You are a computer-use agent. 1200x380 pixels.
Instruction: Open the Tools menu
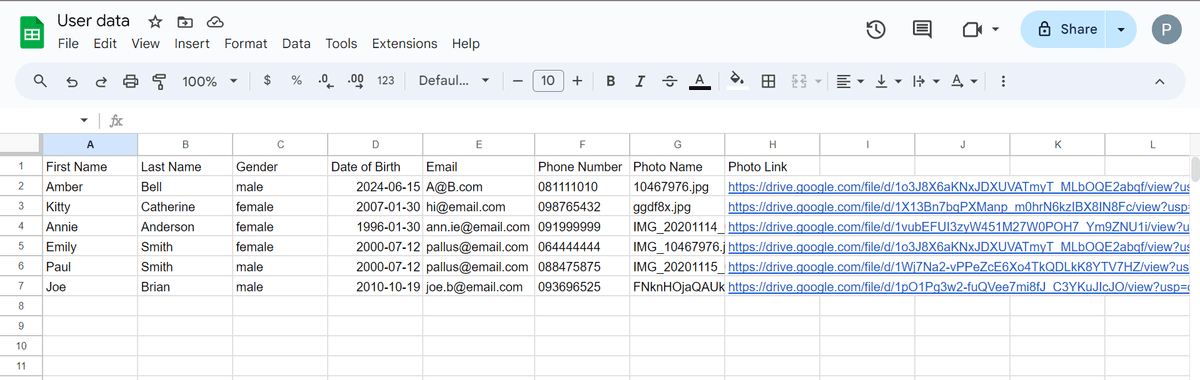tap(341, 44)
